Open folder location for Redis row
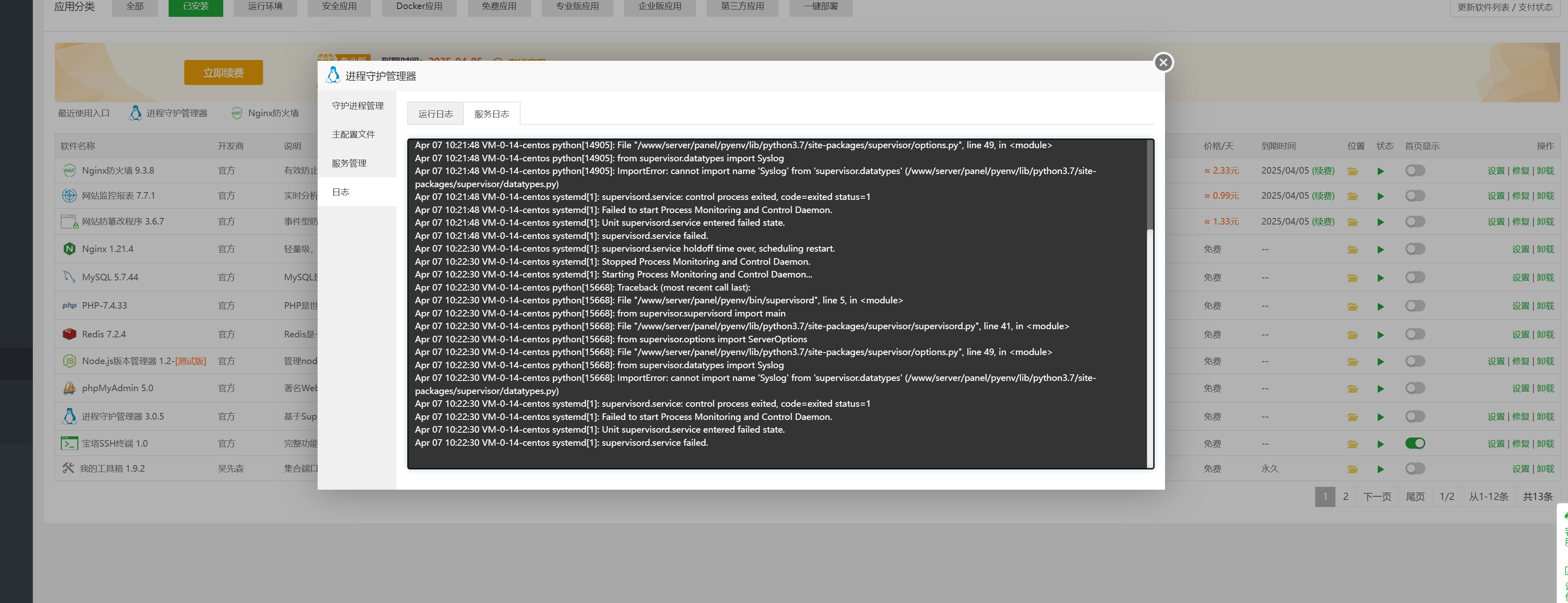Screen dimensions: 1568x603 pyautogui.click(x=1353, y=335)
